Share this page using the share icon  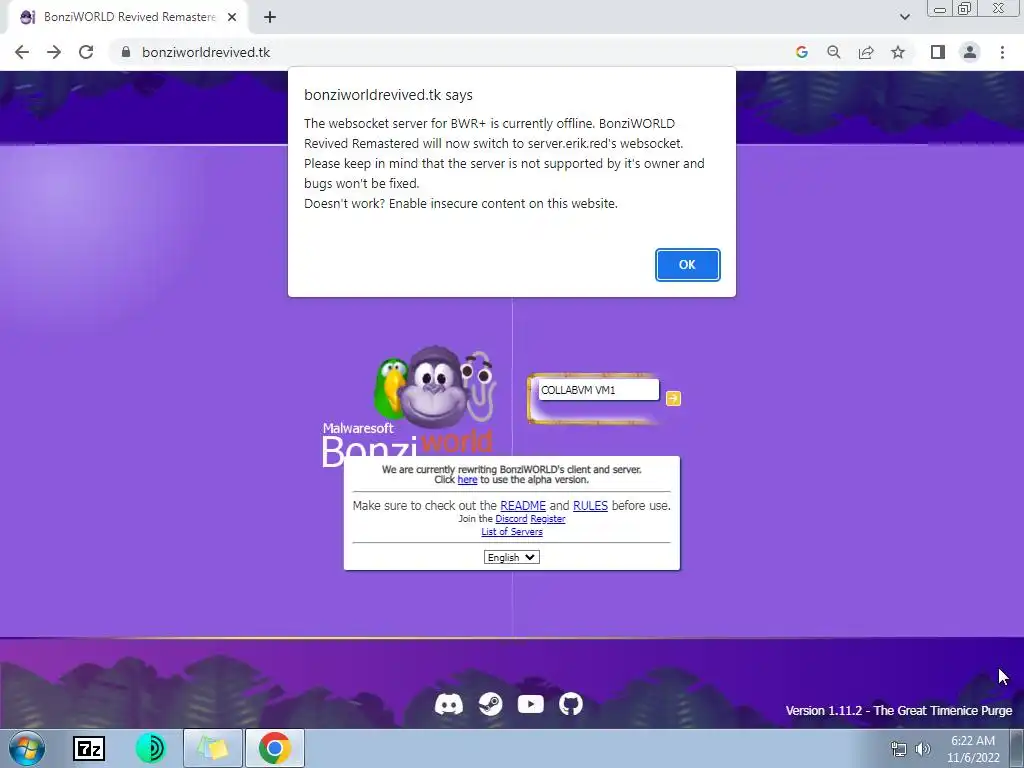point(866,52)
